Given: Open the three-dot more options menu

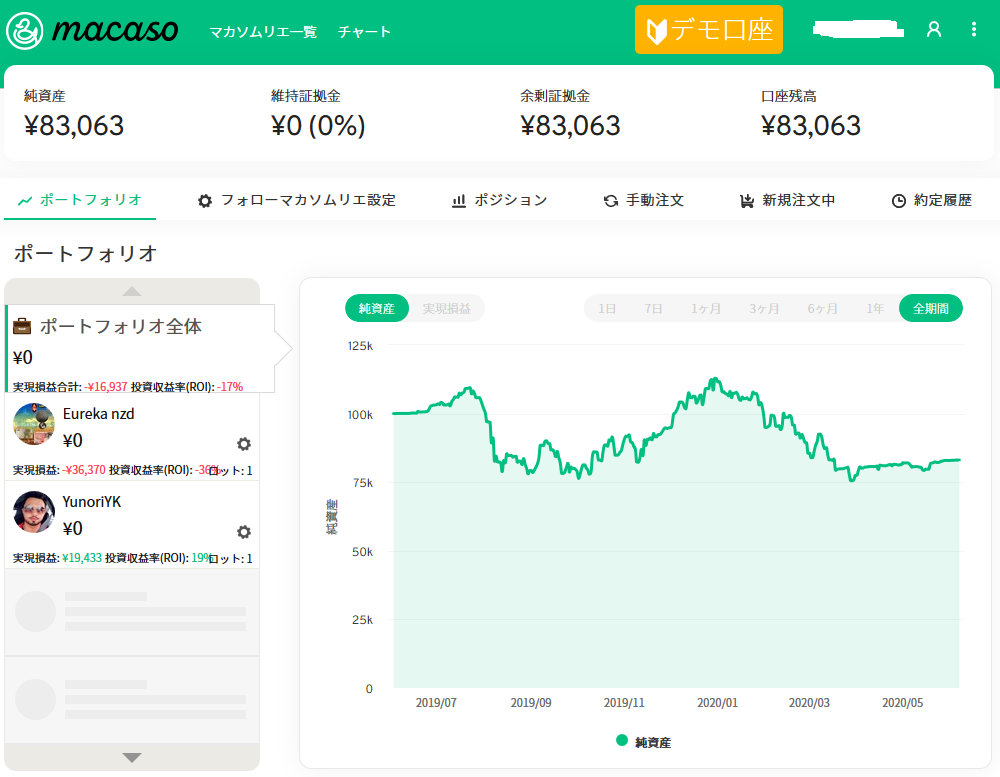Looking at the screenshot, I should pyautogui.click(x=974, y=30).
